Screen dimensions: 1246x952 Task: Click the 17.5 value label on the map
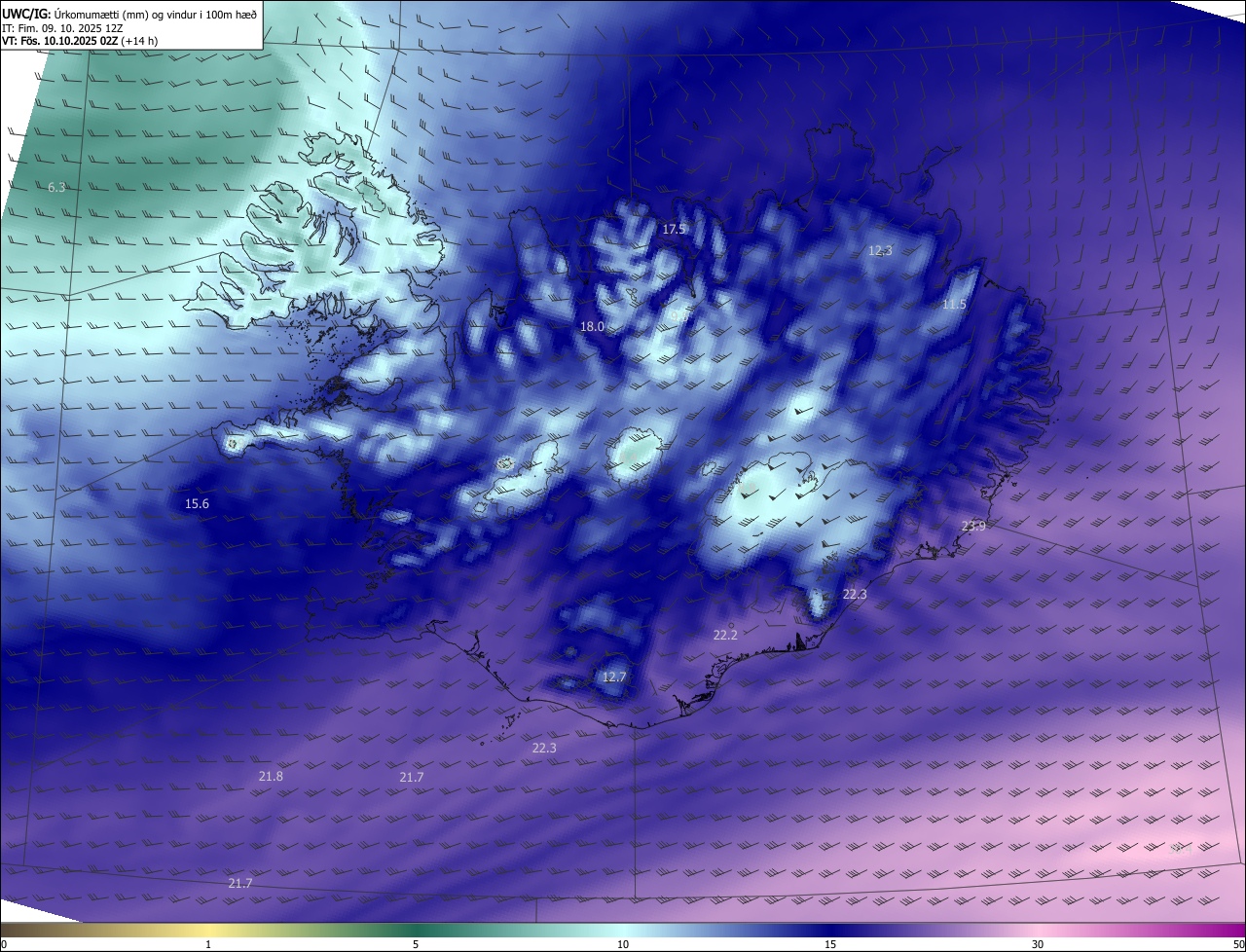pyautogui.click(x=674, y=230)
